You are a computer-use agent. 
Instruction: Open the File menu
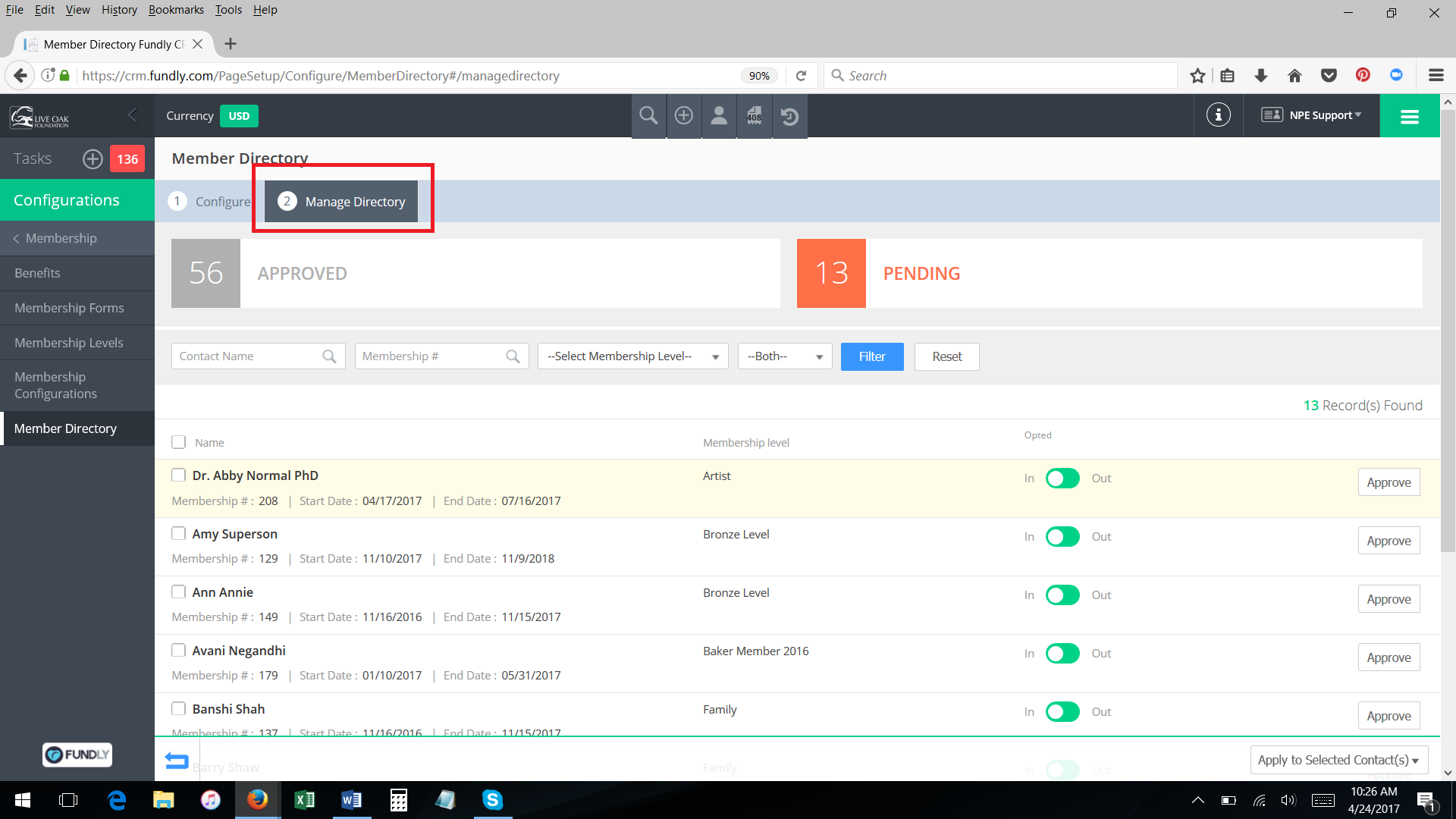pyautogui.click(x=14, y=10)
